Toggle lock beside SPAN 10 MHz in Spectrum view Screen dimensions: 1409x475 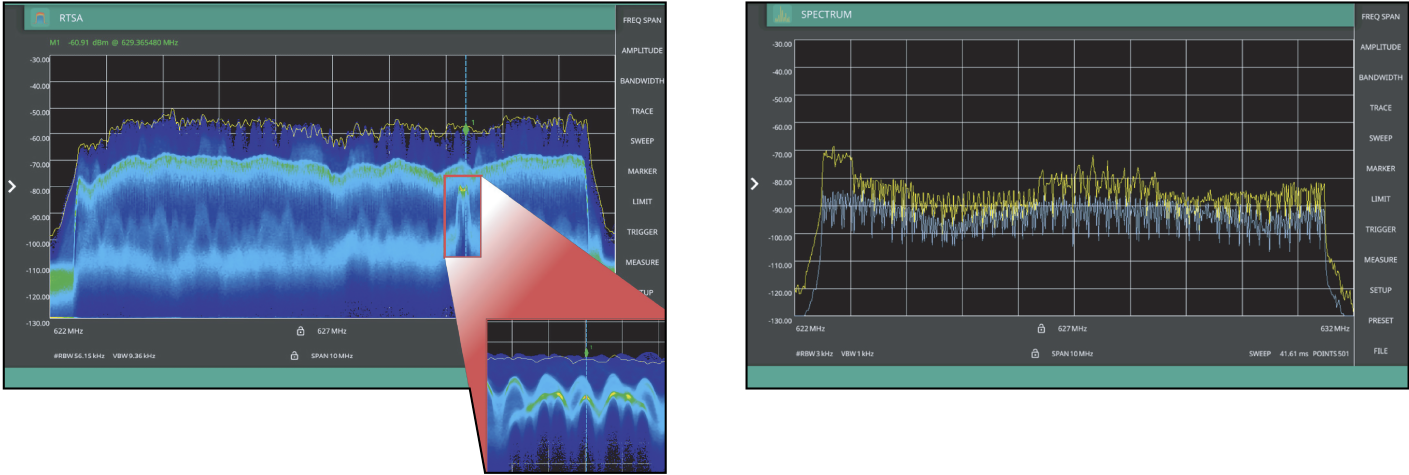(x=1036, y=353)
